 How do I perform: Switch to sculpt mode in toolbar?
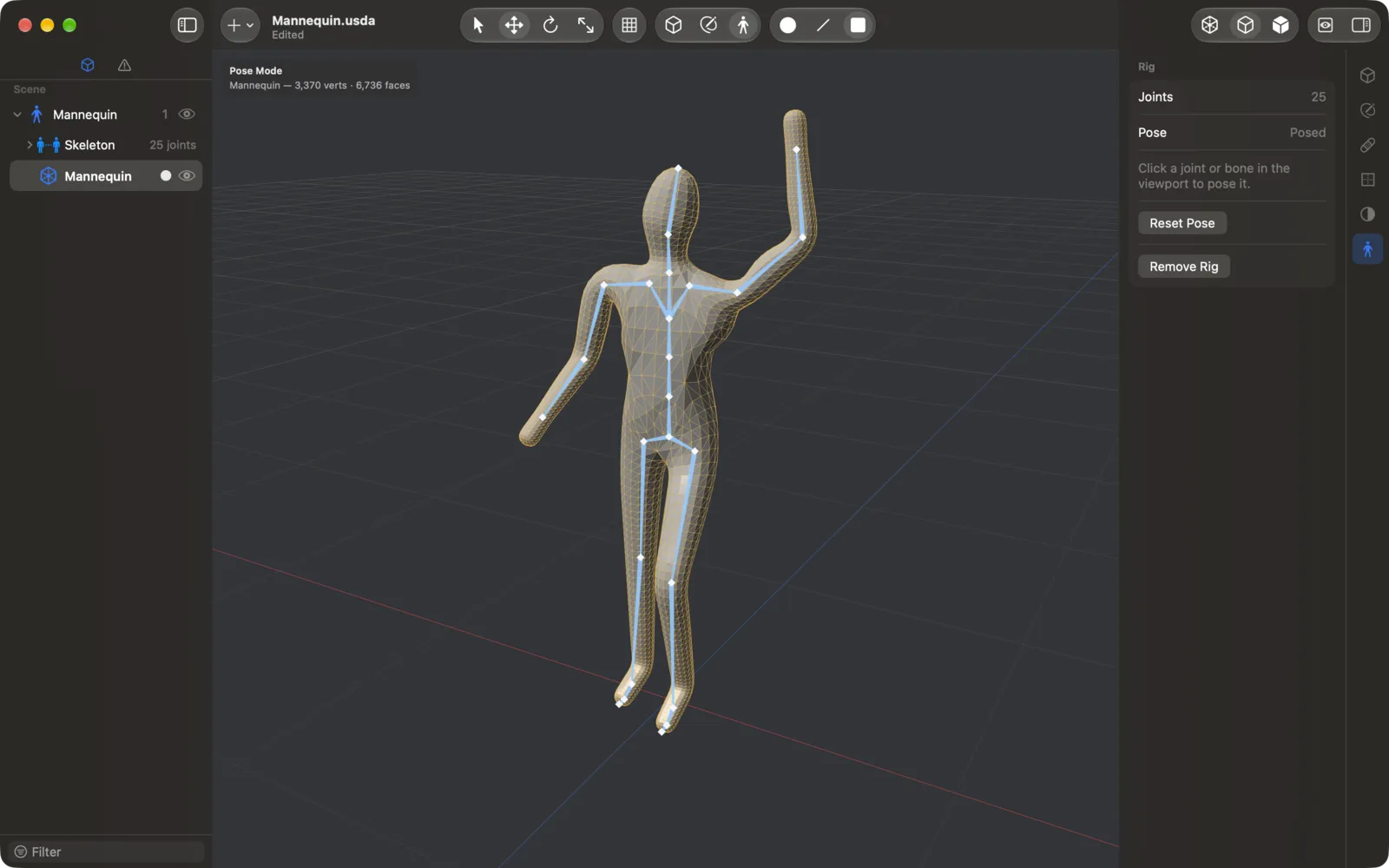point(708,25)
